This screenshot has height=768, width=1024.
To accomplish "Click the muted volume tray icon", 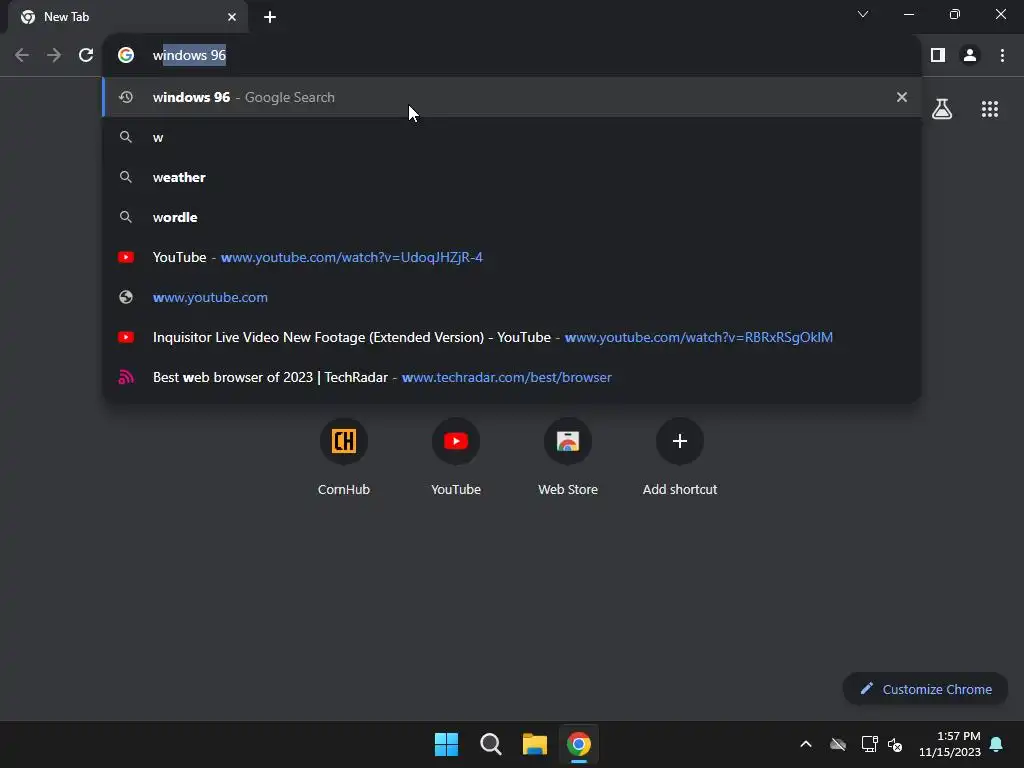I will [895, 744].
